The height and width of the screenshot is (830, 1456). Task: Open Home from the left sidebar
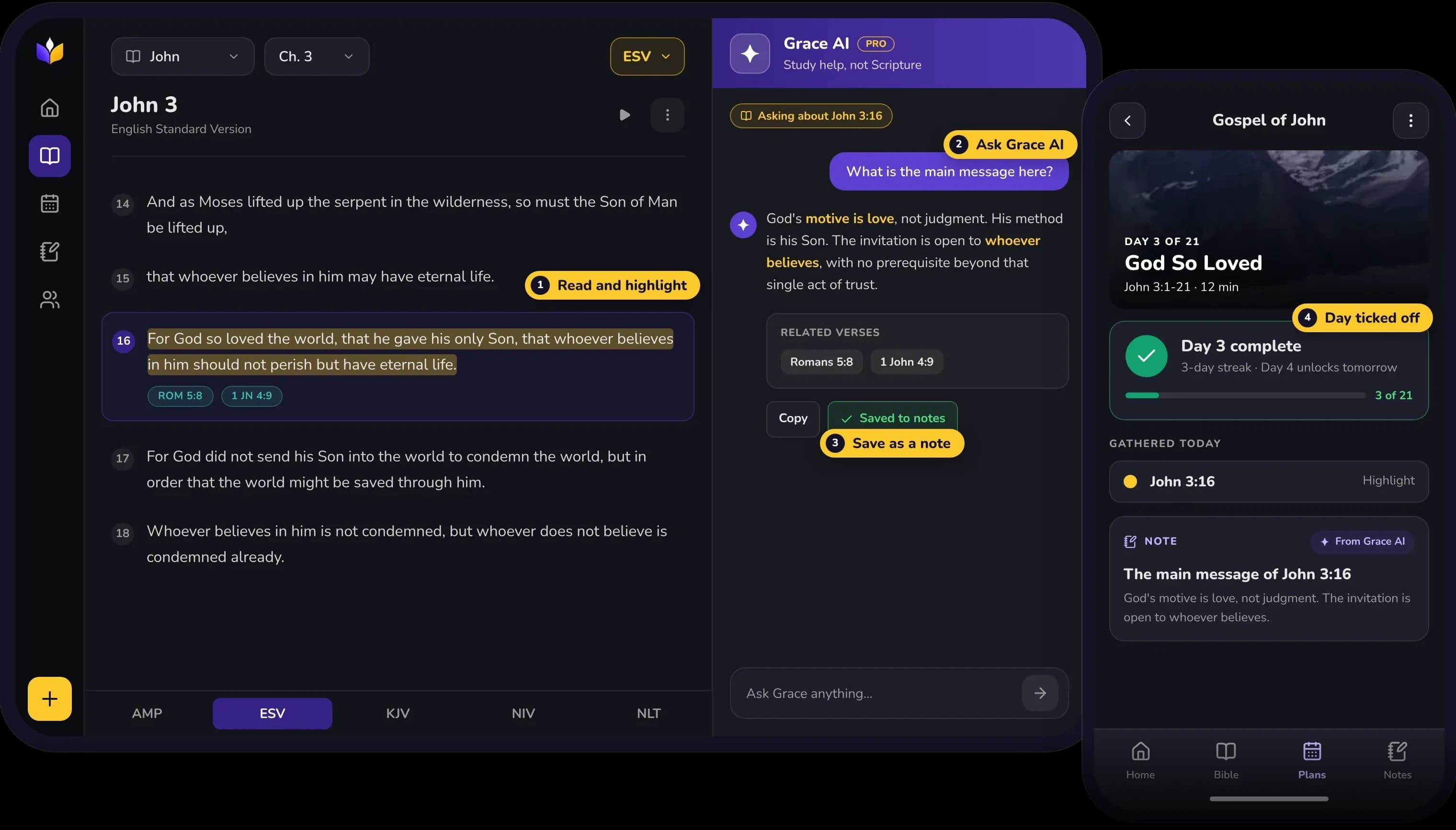[x=50, y=108]
